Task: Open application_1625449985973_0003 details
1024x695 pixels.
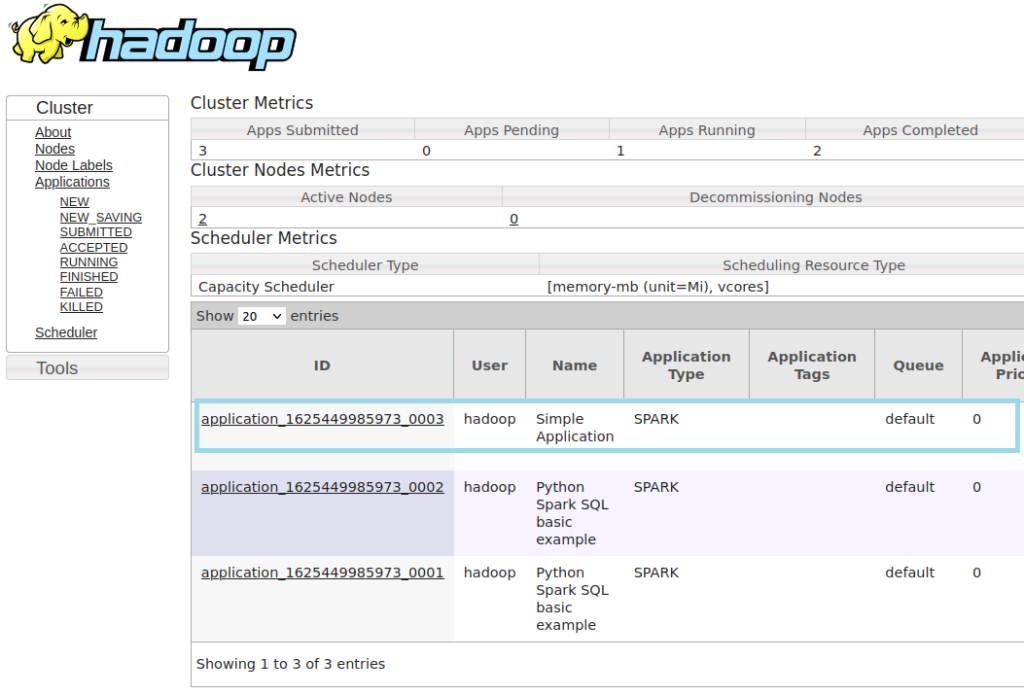Action: pos(322,419)
